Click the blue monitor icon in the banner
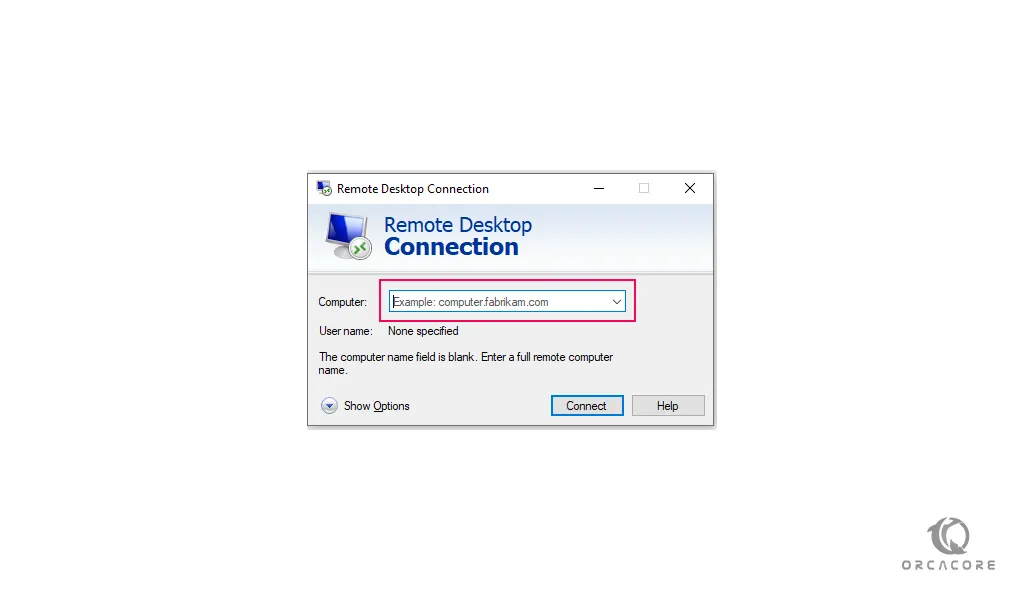The image size is (1024, 600). (349, 236)
